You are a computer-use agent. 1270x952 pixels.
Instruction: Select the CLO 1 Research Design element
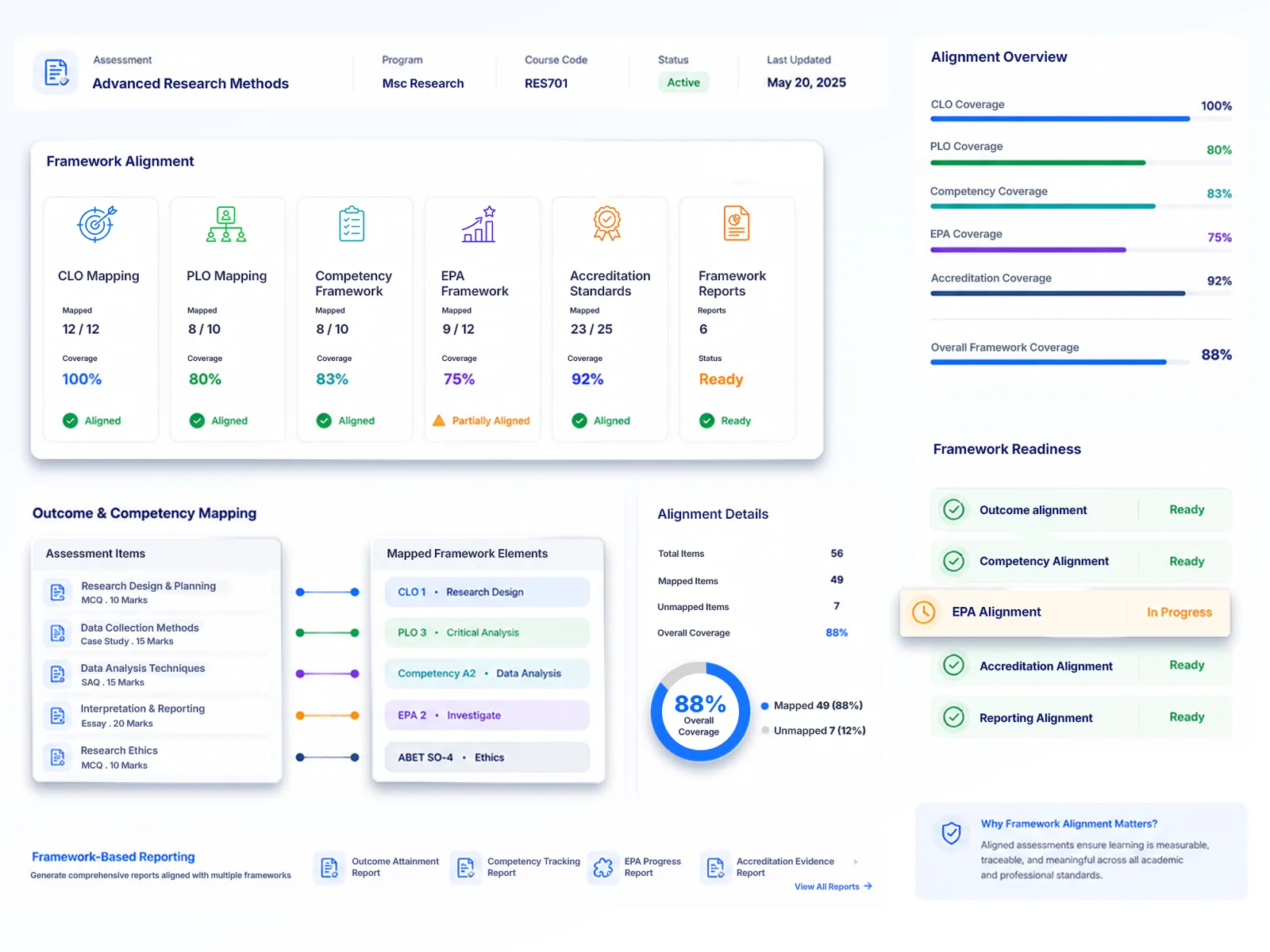[x=487, y=592]
